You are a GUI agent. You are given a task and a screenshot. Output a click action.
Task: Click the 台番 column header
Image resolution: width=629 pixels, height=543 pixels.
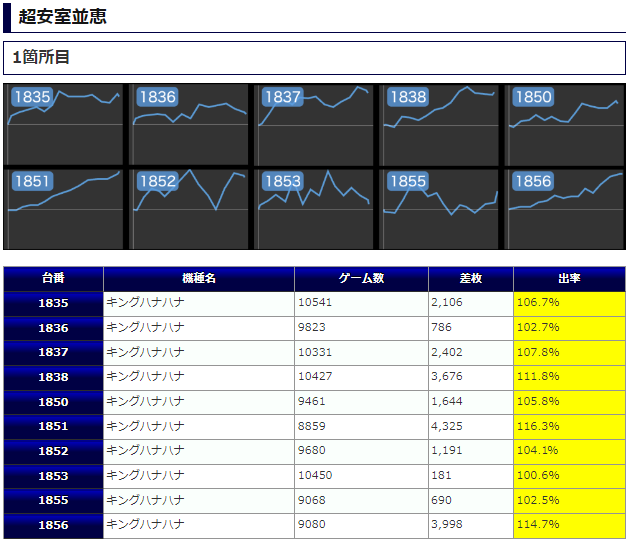pyautogui.click(x=53, y=279)
